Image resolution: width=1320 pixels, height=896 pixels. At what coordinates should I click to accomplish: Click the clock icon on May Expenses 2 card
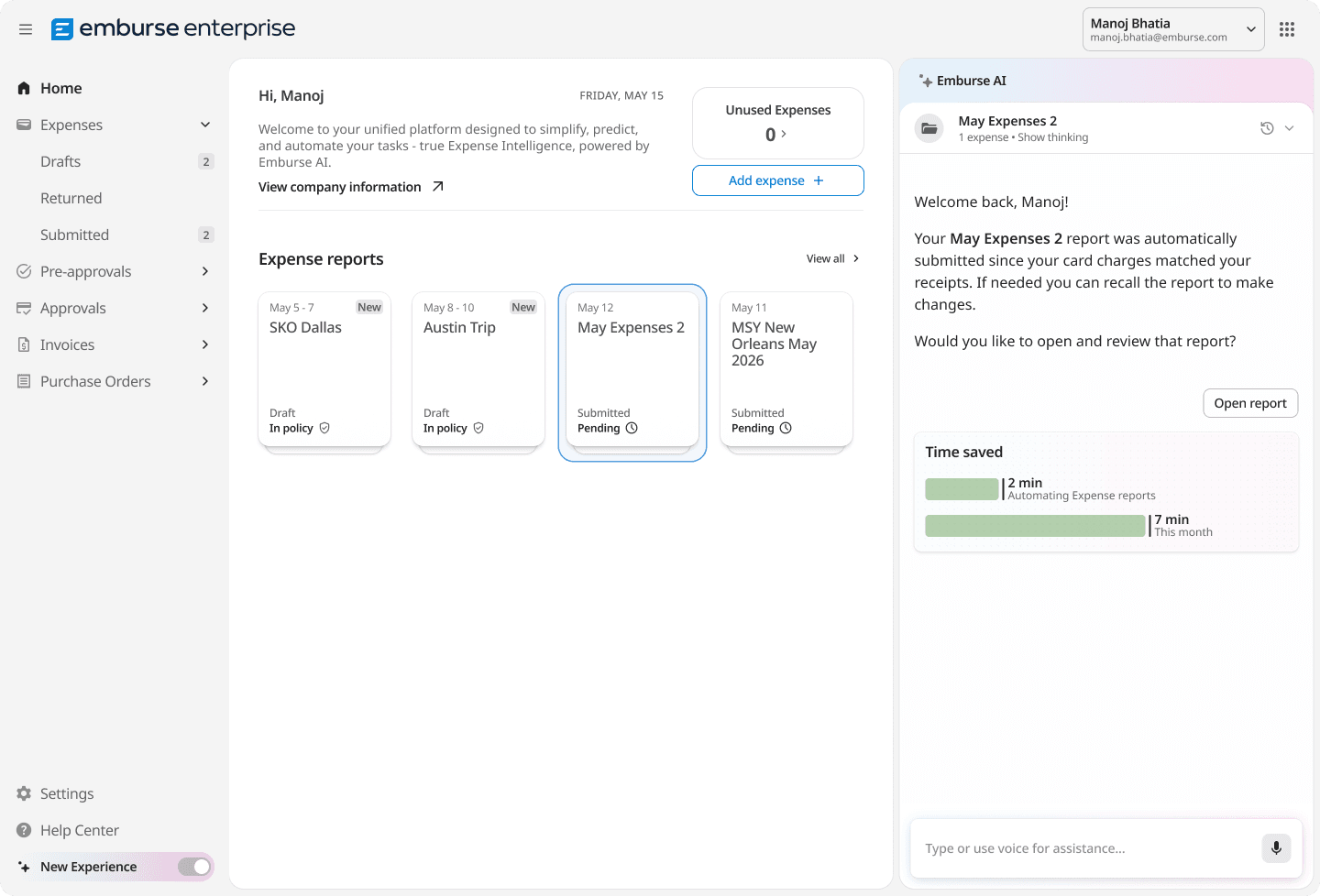pyautogui.click(x=632, y=428)
